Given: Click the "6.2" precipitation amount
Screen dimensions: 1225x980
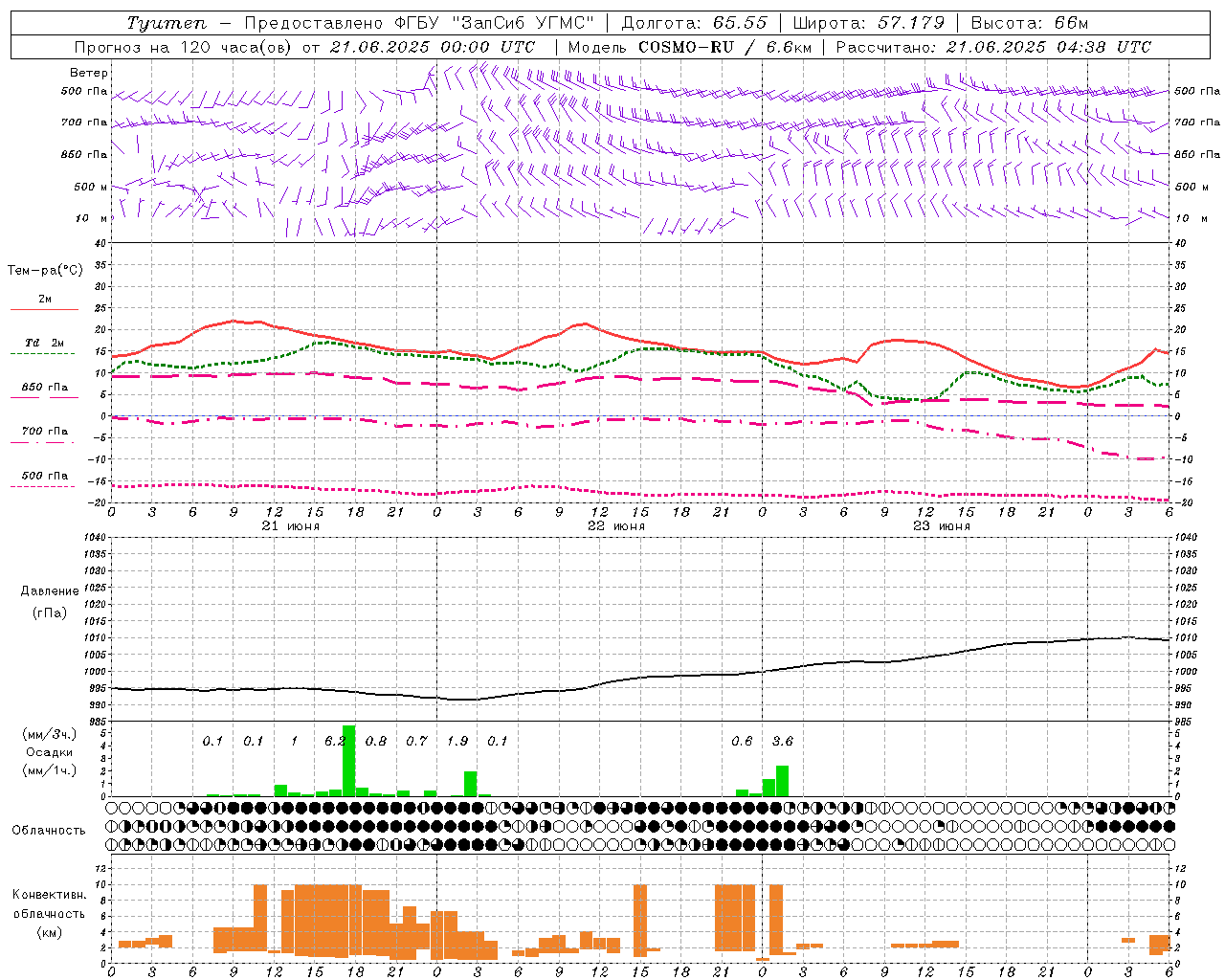Looking at the screenshot, I should [x=336, y=741].
